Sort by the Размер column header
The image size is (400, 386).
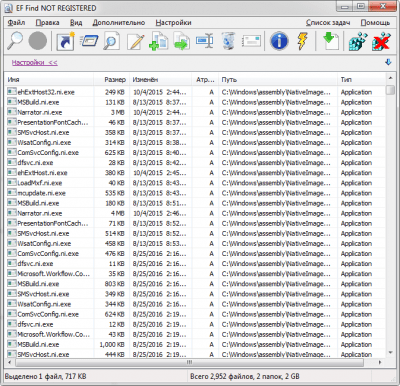point(112,80)
